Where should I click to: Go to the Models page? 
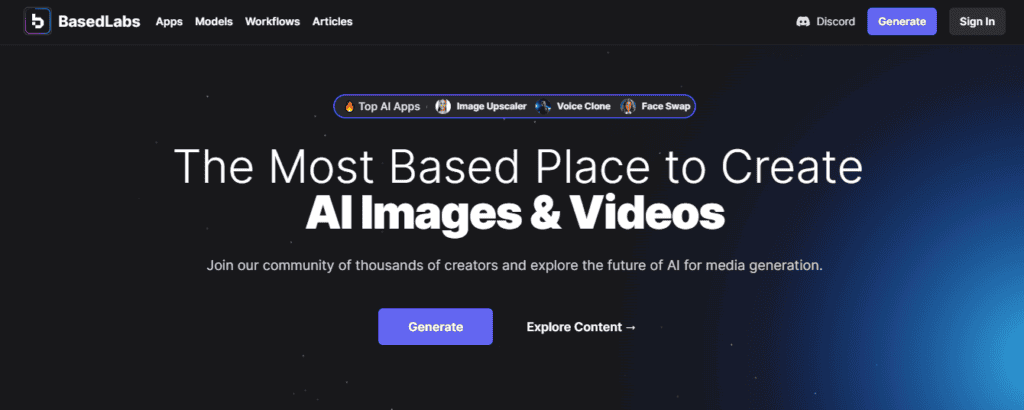(214, 21)
